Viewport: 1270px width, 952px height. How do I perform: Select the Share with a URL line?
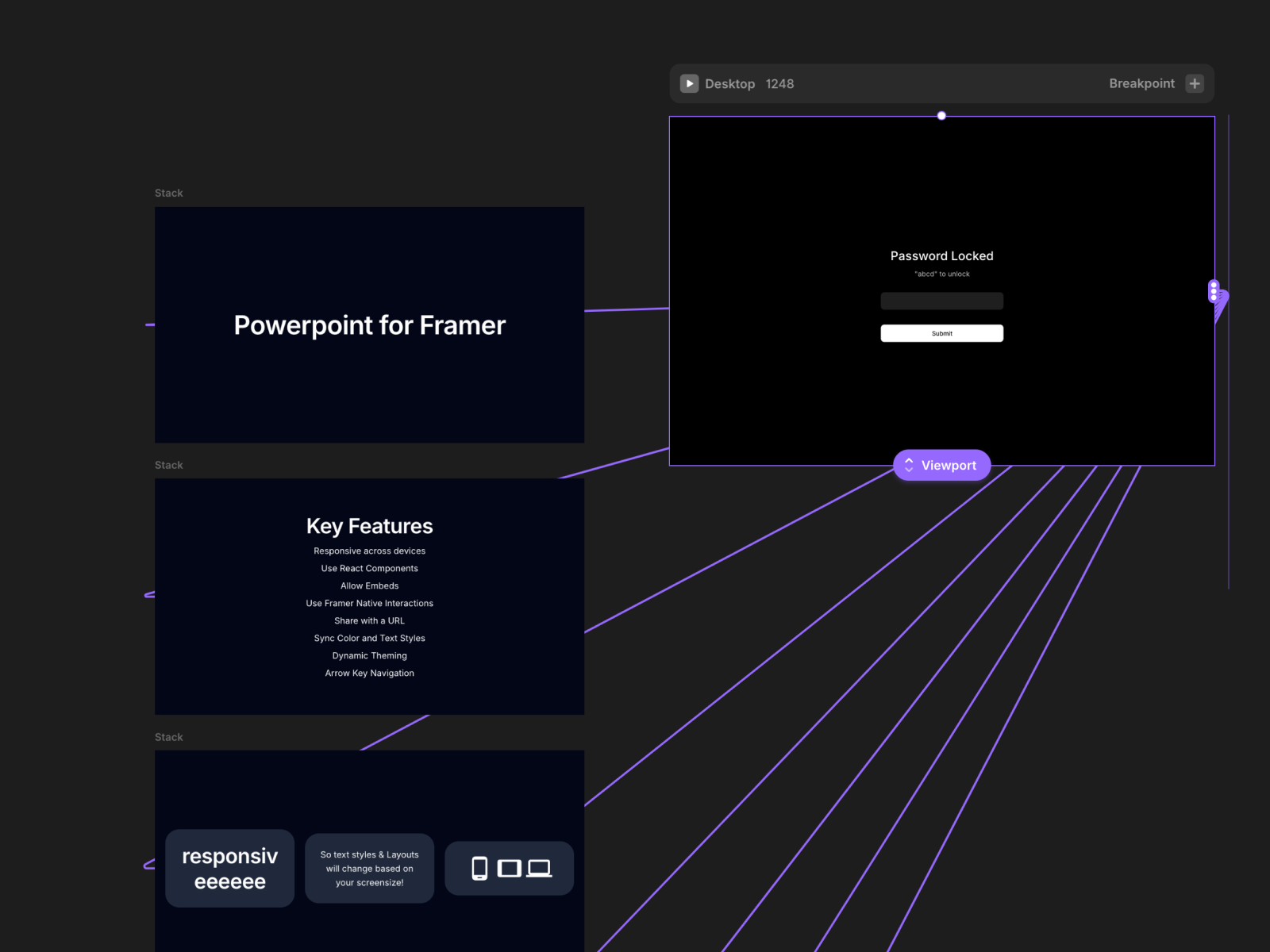[369, 620]
